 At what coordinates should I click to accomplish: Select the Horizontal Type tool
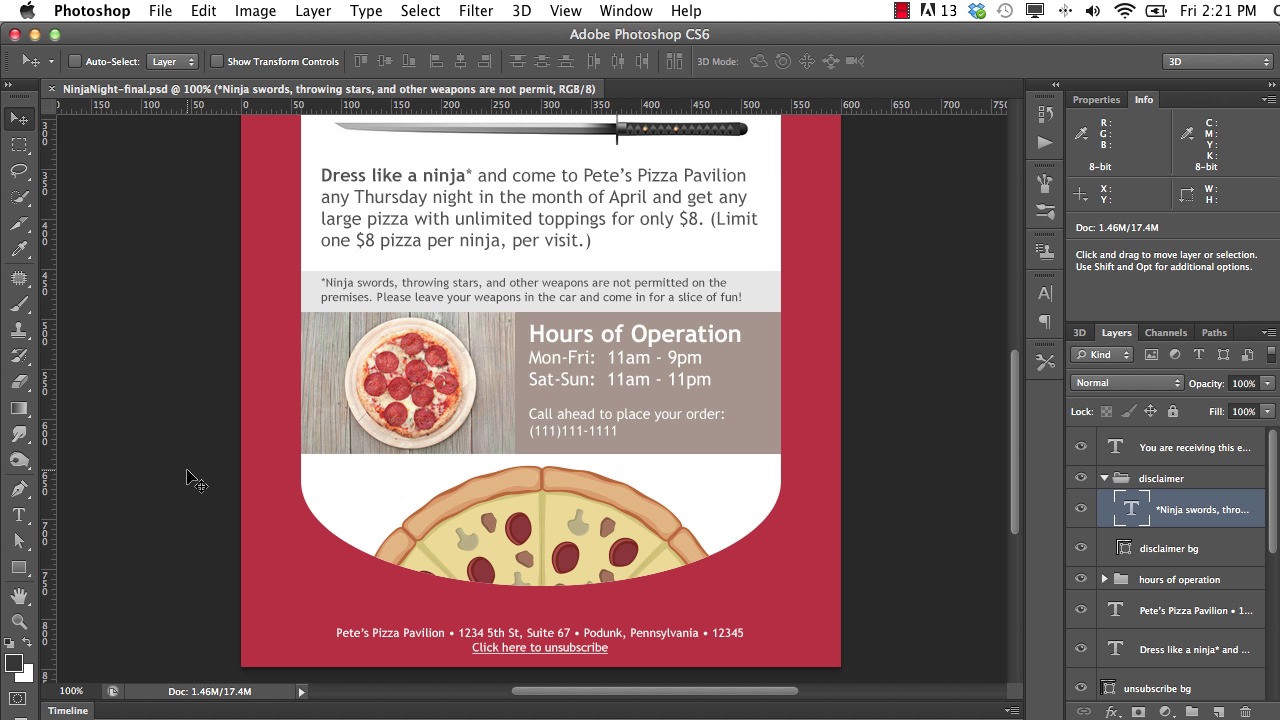pos(19,515)
